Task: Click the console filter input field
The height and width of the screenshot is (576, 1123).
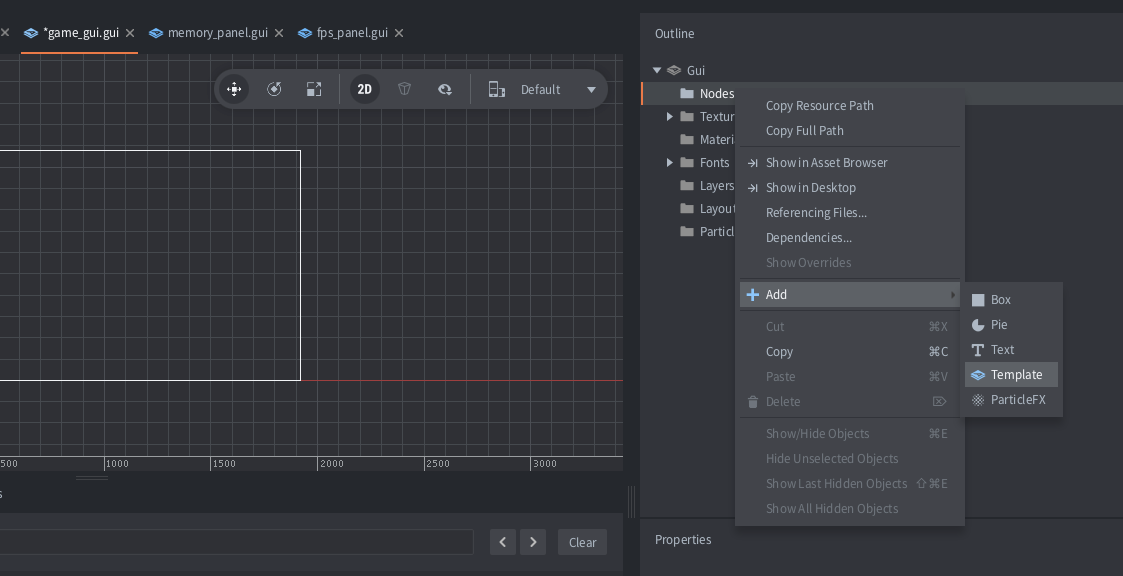Action: point(236,542)
